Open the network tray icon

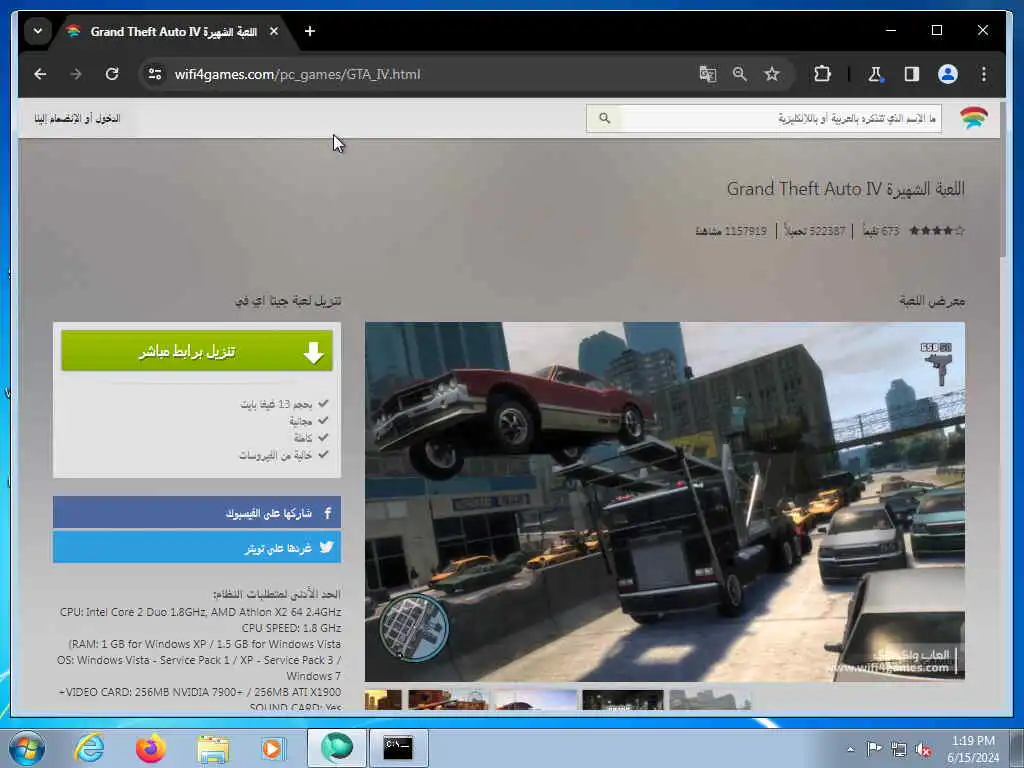[x=899, y=749]
